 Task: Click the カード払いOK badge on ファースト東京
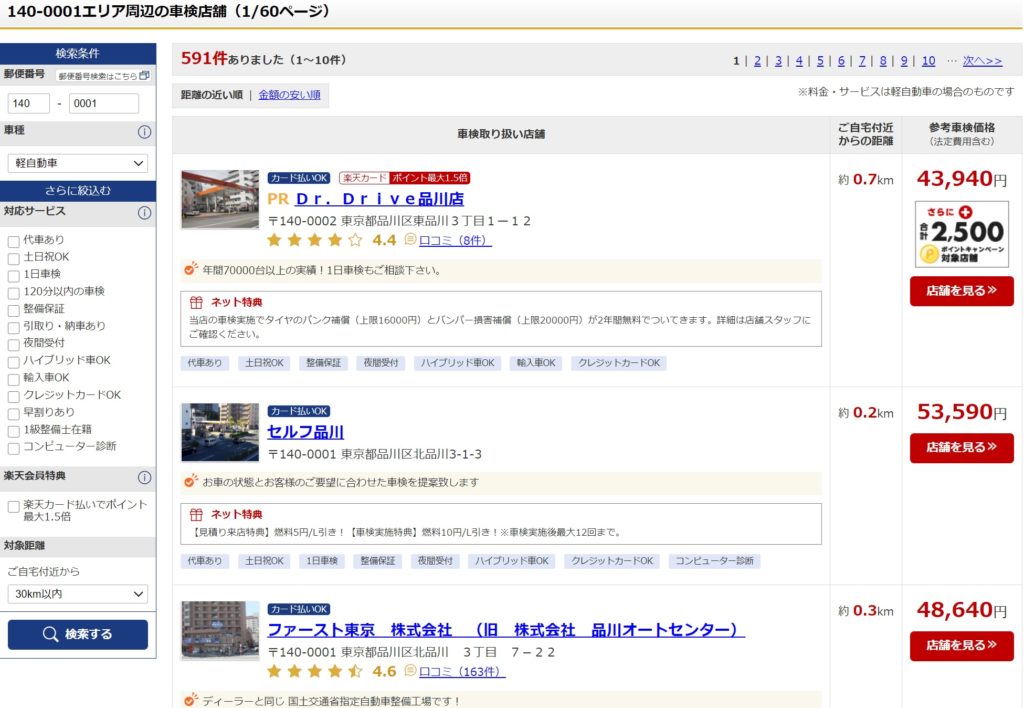click(x=298, y=609)
